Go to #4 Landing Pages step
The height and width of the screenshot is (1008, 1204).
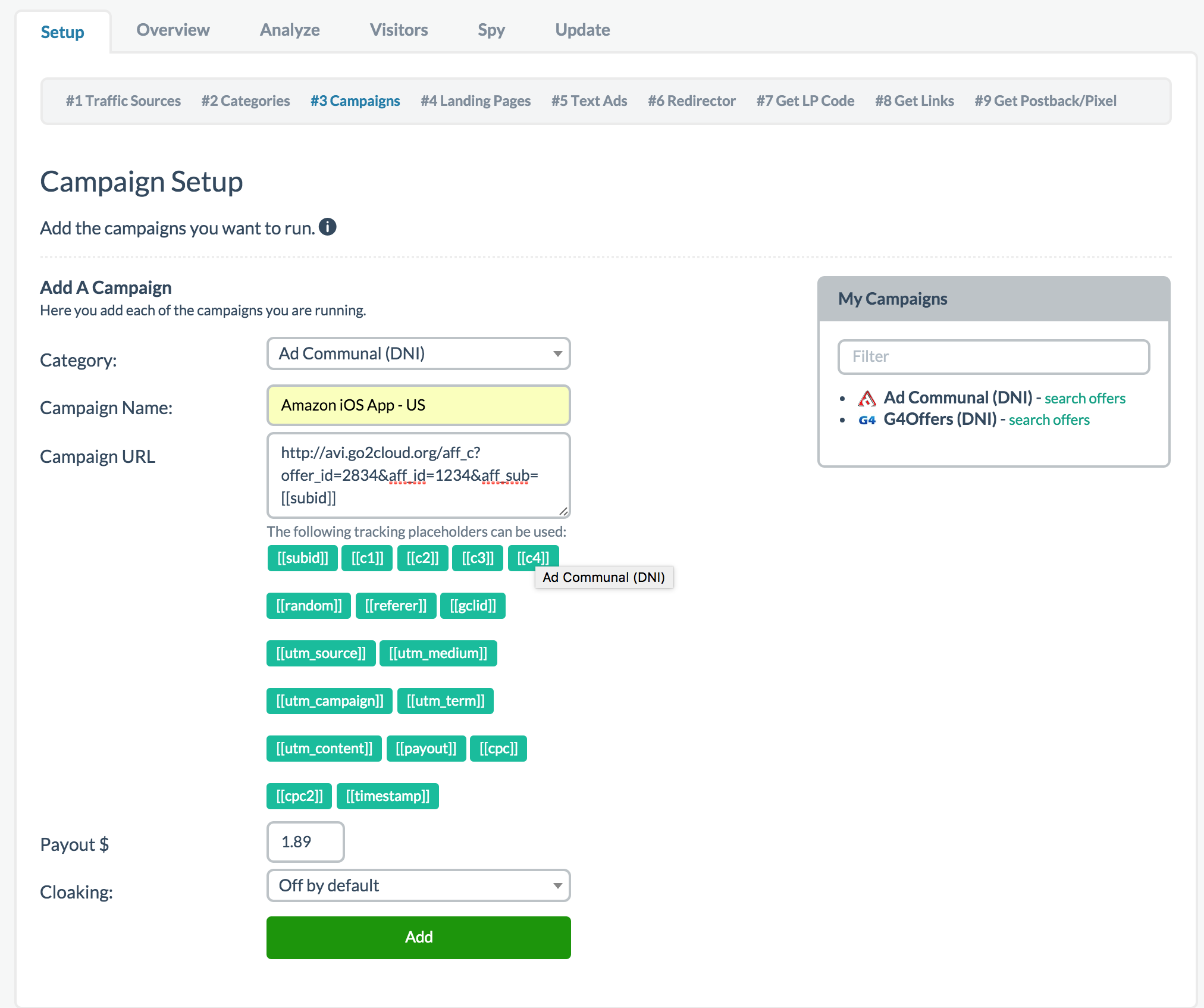(475, 101)
